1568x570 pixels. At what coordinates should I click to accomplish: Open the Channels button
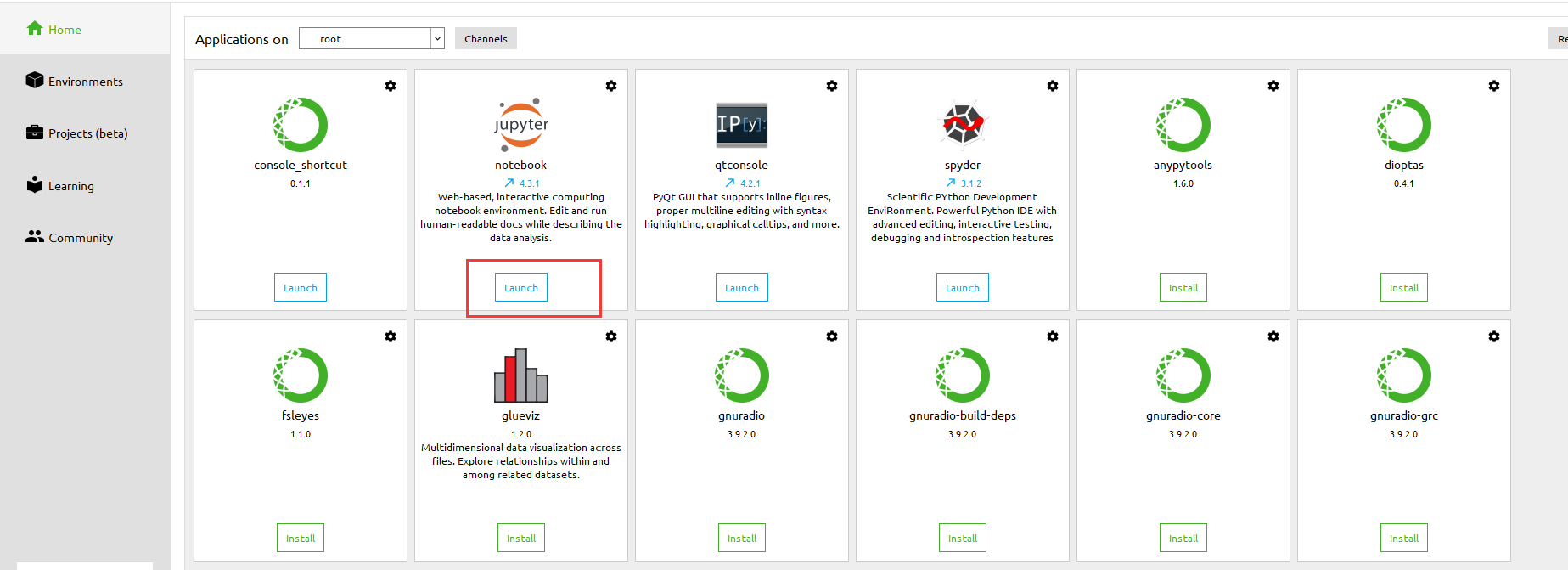pos(486,38)
